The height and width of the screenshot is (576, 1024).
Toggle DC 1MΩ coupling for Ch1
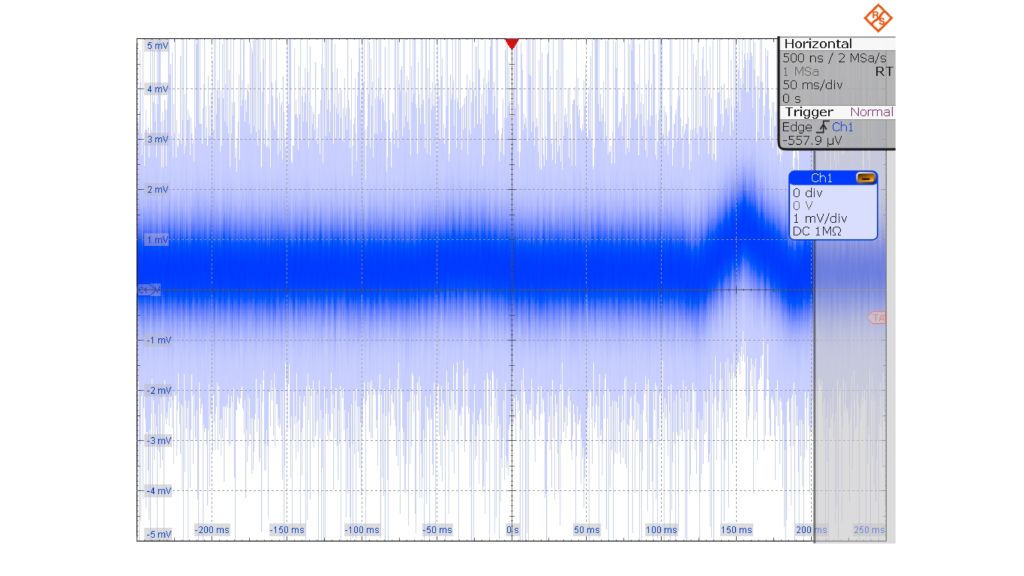pos(820,230)
